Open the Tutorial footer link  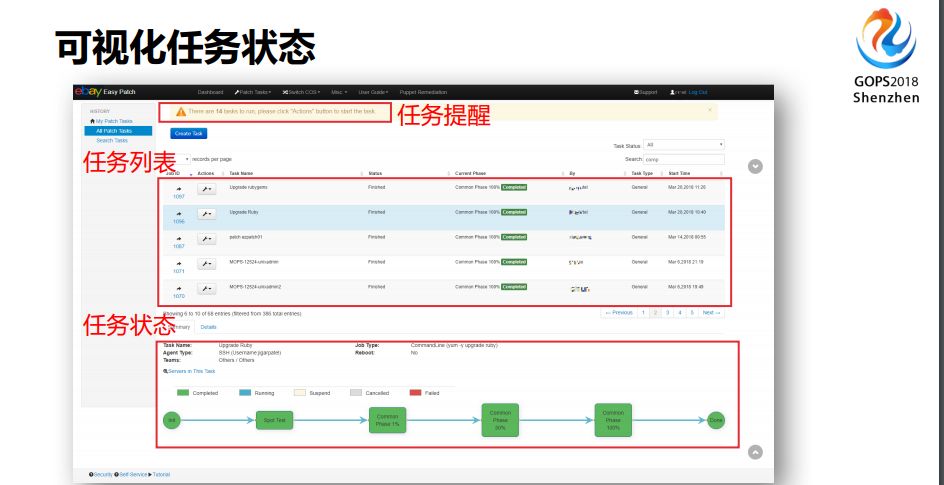[159, 475]
